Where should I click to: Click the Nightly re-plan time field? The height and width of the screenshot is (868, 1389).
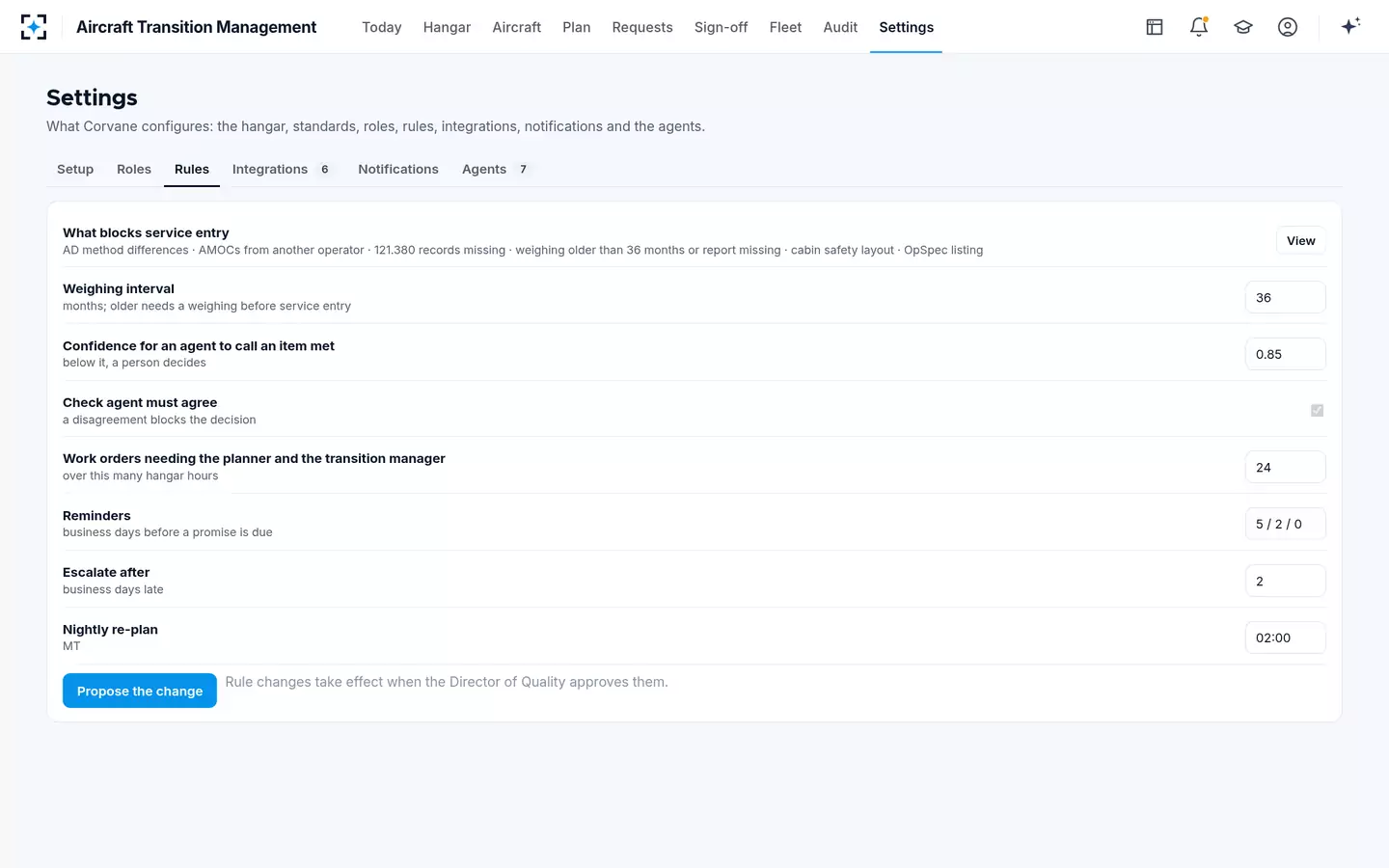(x=1285, y=637)
